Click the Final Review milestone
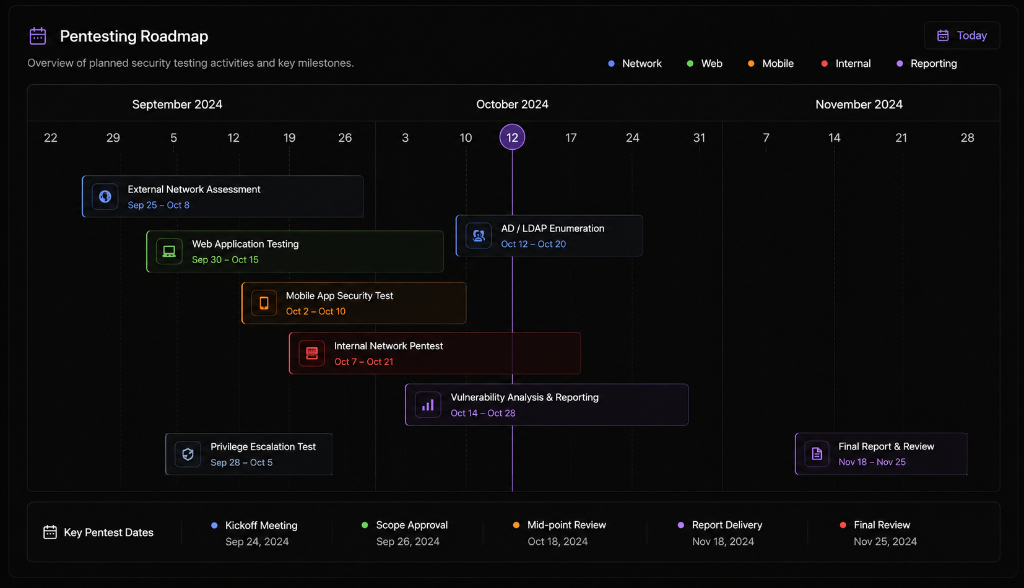 click(878, 533)
